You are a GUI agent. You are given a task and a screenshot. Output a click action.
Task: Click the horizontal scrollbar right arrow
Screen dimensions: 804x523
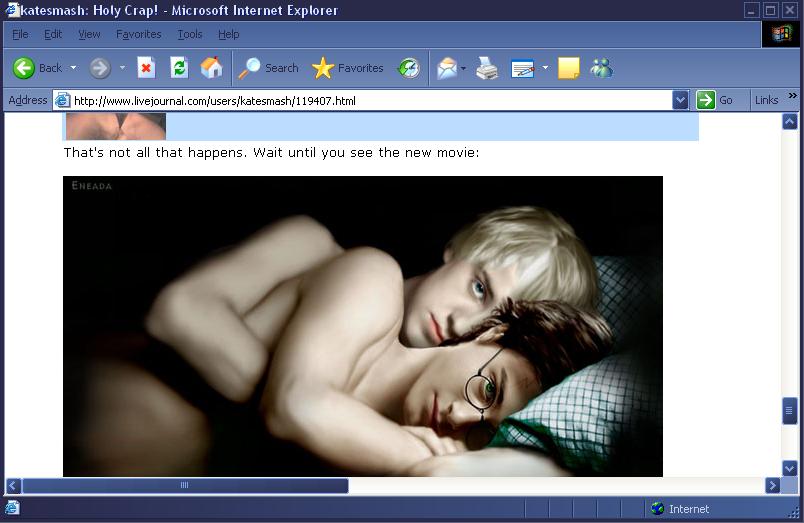(x=772, y=486)
